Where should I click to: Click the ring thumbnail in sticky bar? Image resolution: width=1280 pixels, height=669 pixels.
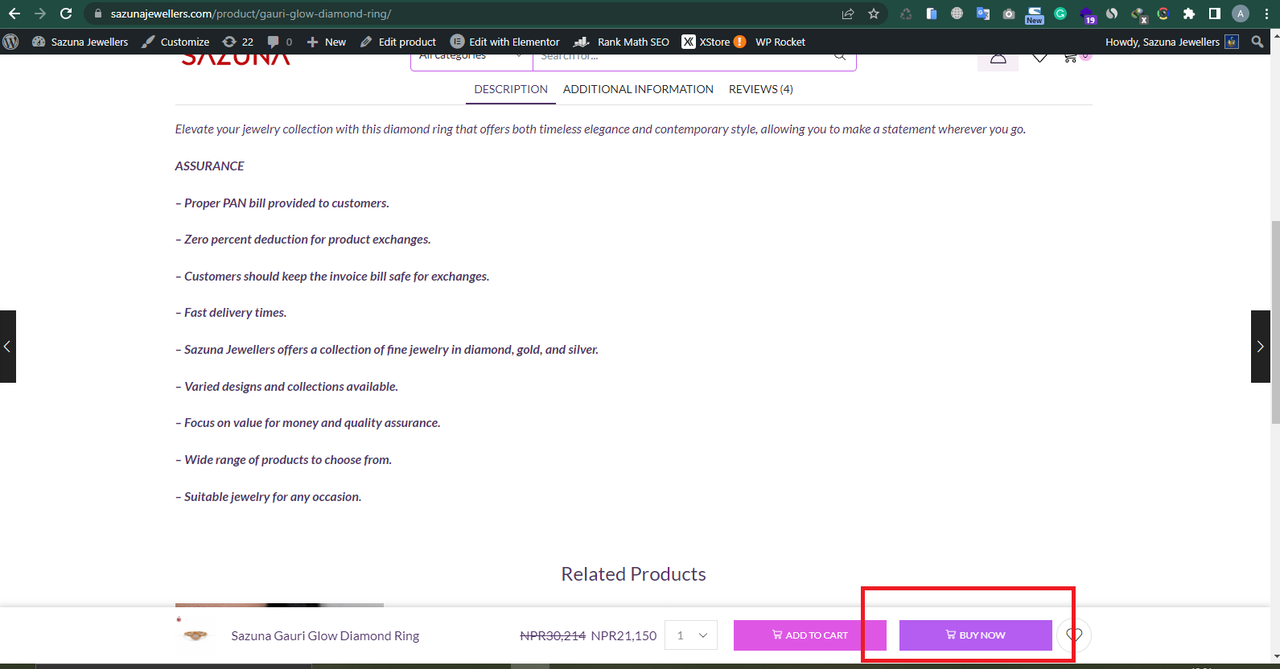tap(196, 635)
